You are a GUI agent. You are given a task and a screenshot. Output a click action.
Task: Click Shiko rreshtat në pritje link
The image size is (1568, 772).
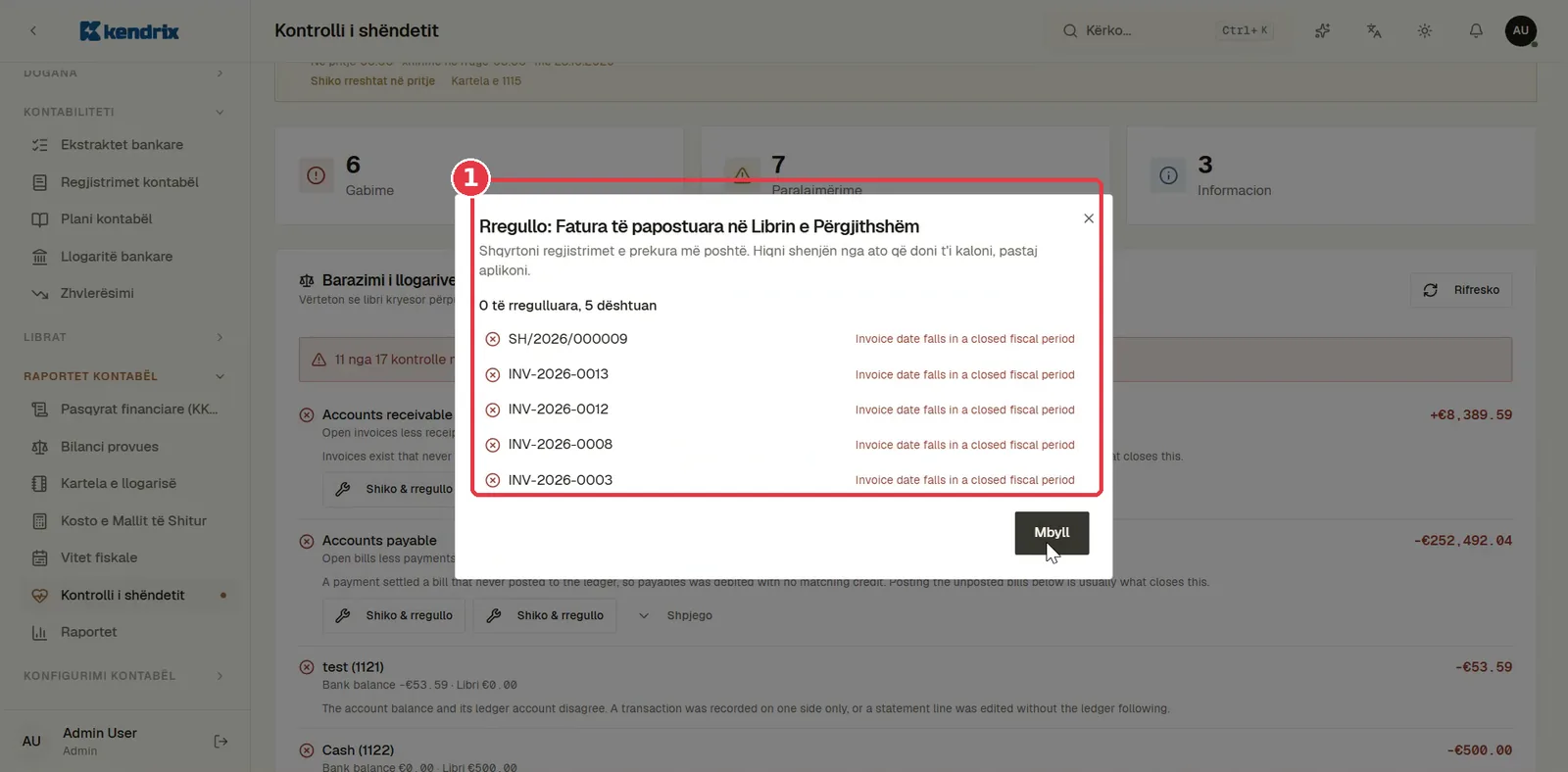pos(372,81)
